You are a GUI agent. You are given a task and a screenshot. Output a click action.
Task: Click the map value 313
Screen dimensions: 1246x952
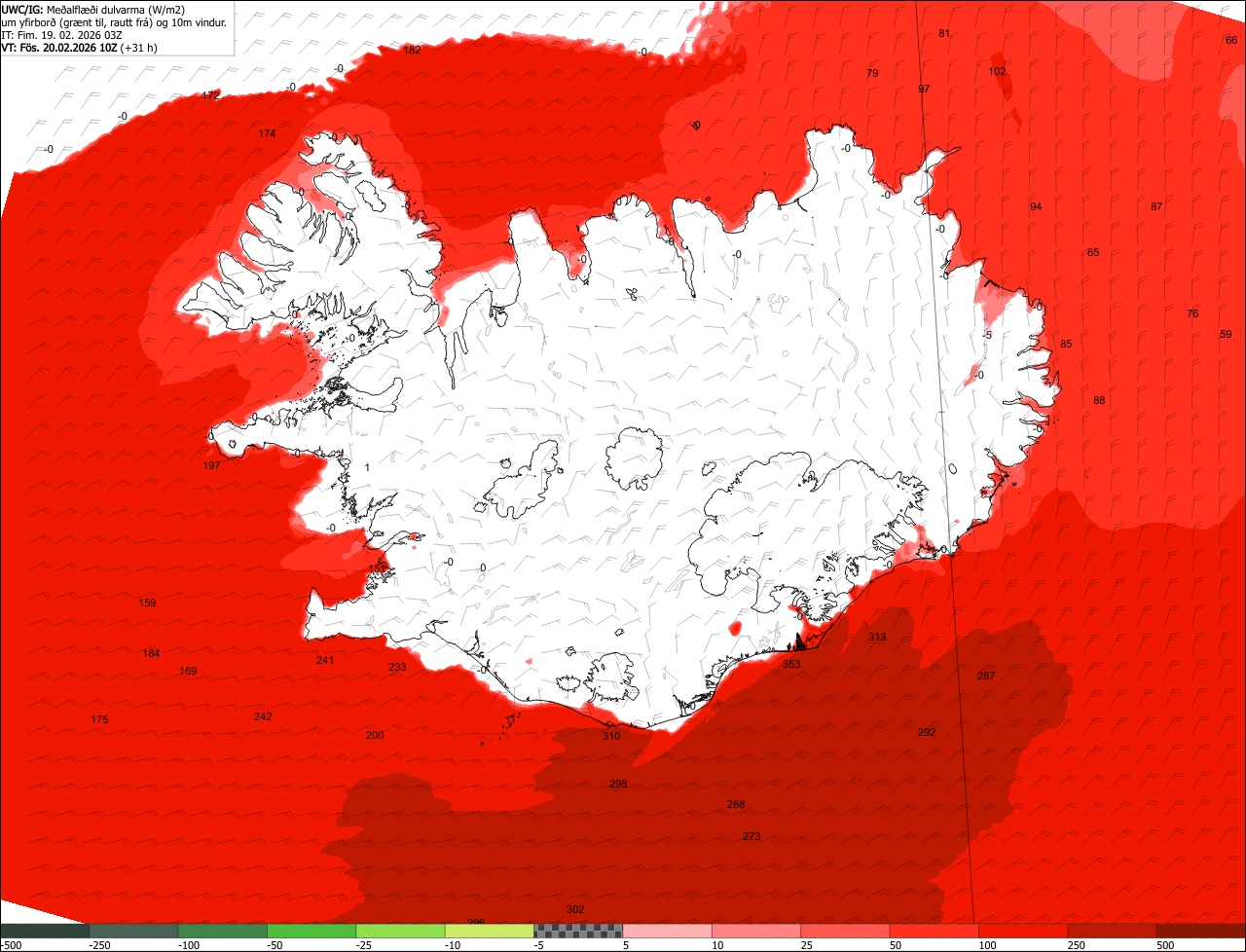coord(877,637)
